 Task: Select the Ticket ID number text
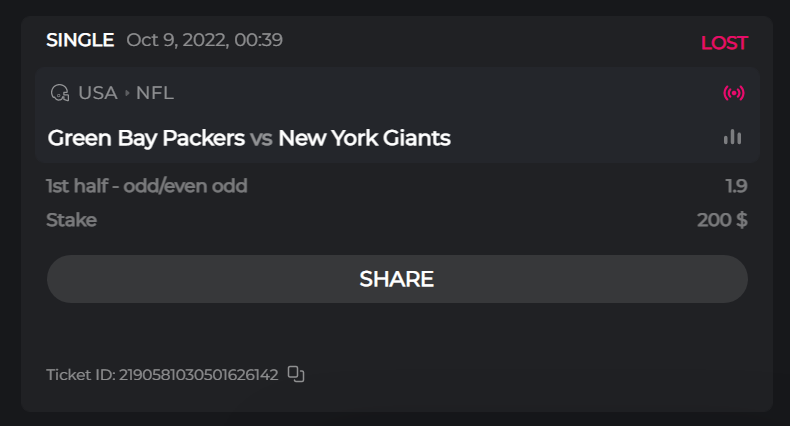tap(198, 375)
